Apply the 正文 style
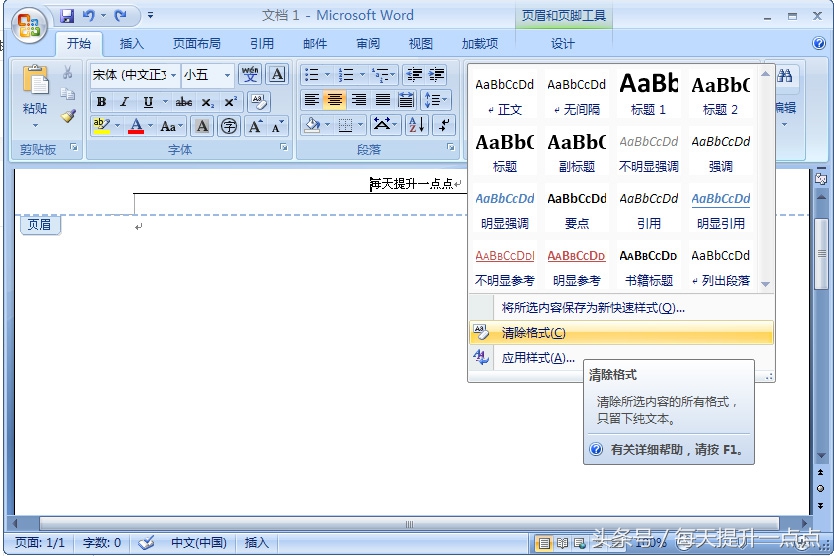Viewport: 834px width, 556px height. [504, 94]
